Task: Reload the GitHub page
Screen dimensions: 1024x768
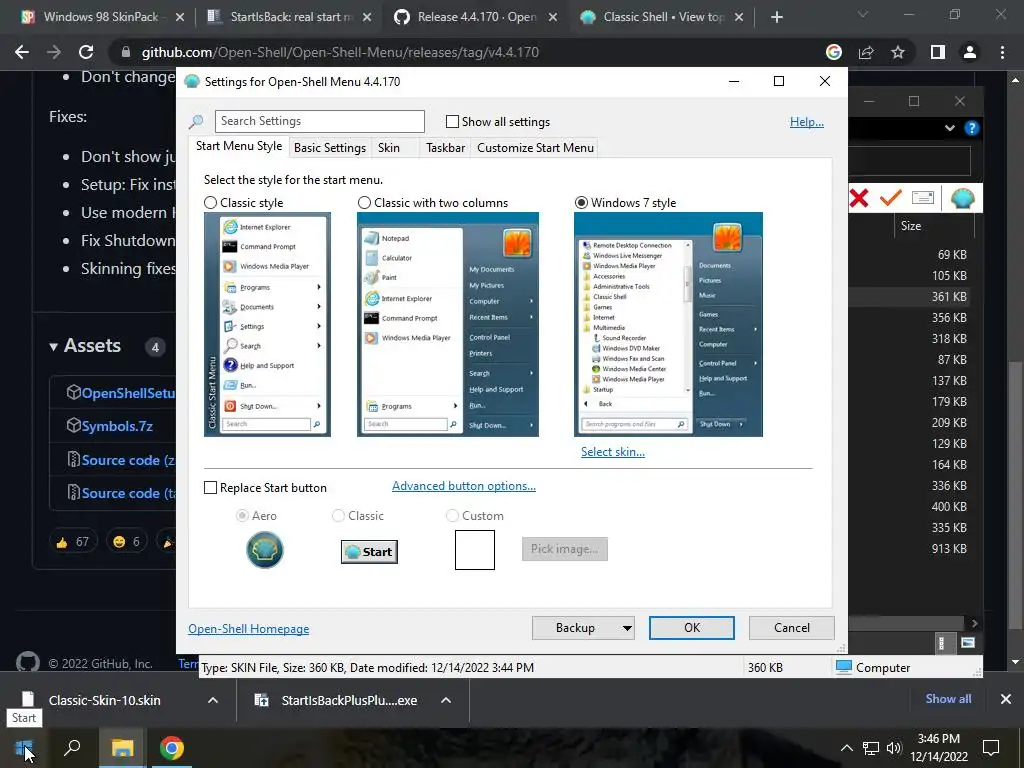Action: pyautogui.click(x=86, y=52)
